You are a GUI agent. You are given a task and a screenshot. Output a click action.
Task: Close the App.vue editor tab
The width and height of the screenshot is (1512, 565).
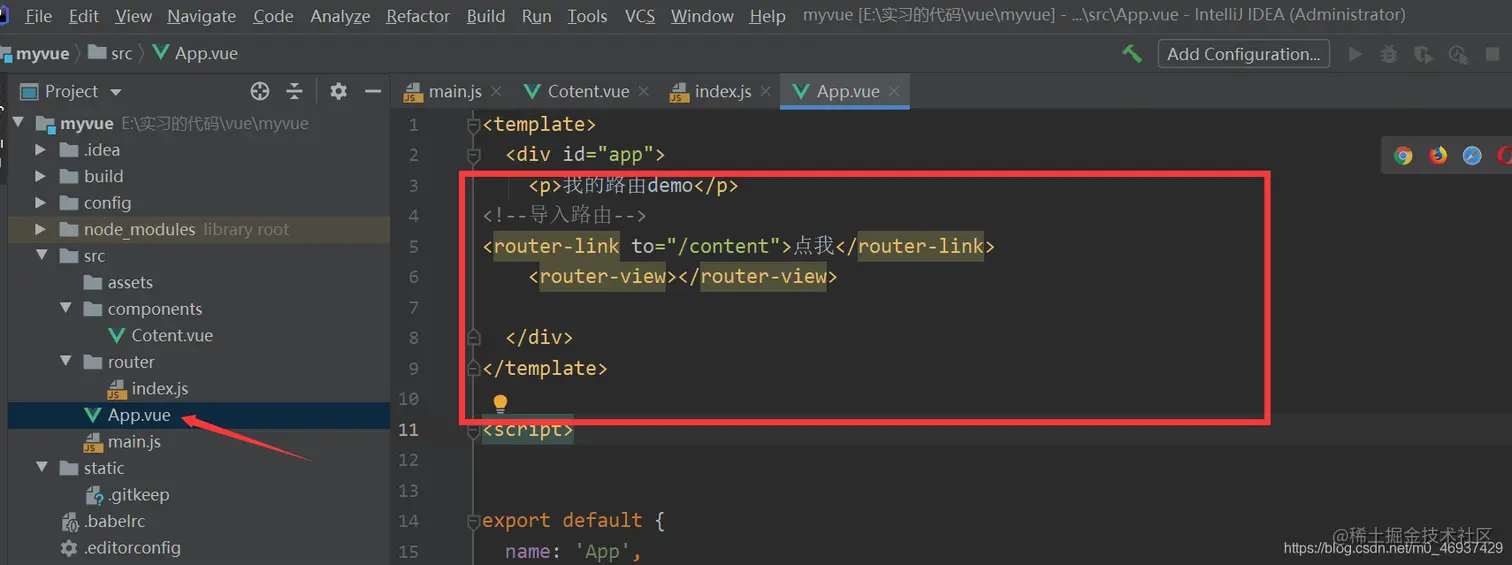point(894,91)
